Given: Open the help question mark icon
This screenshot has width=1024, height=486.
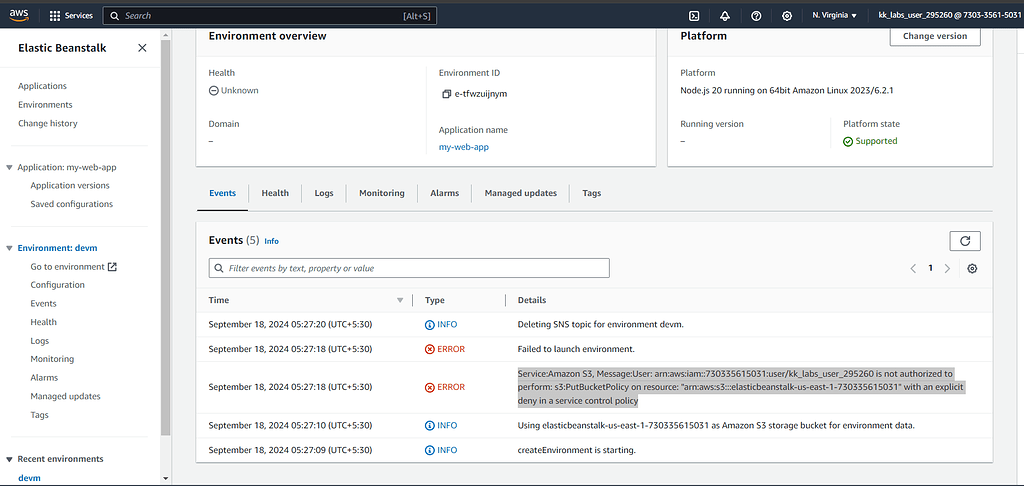Looking at the screenshot, I should pos(756,16).
